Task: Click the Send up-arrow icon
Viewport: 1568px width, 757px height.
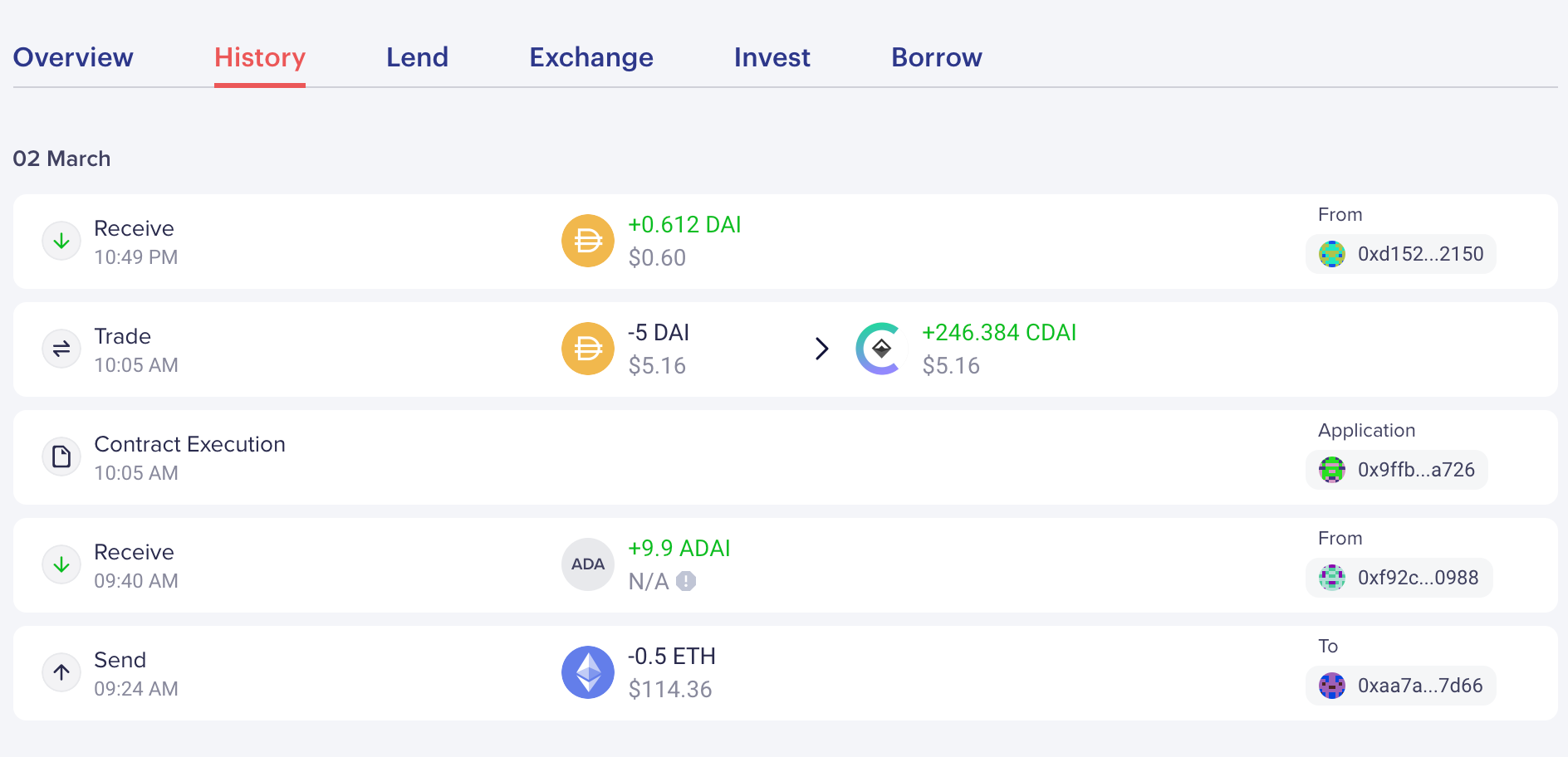Action: click(x=61, y=672)
